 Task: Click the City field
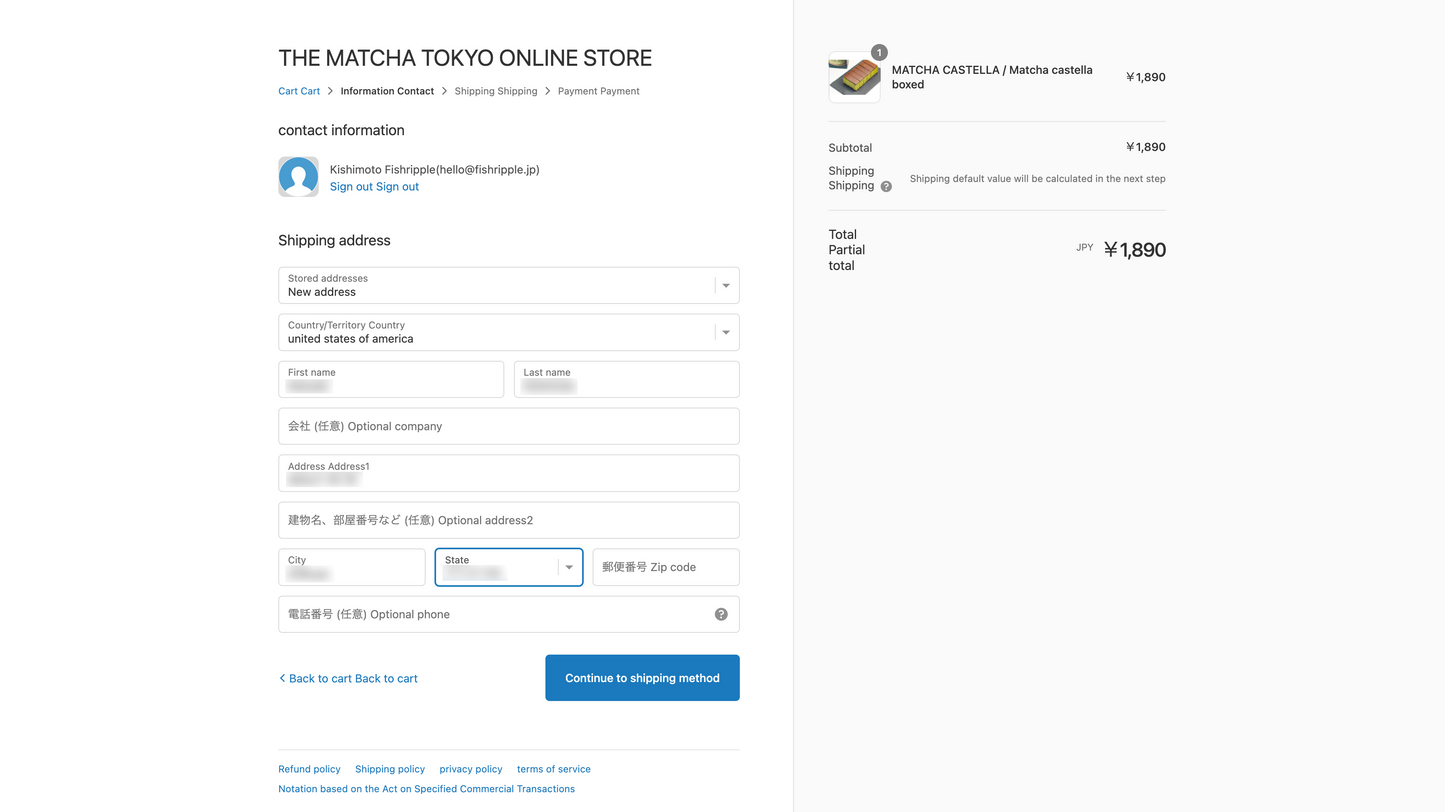(x=352, y=567)
